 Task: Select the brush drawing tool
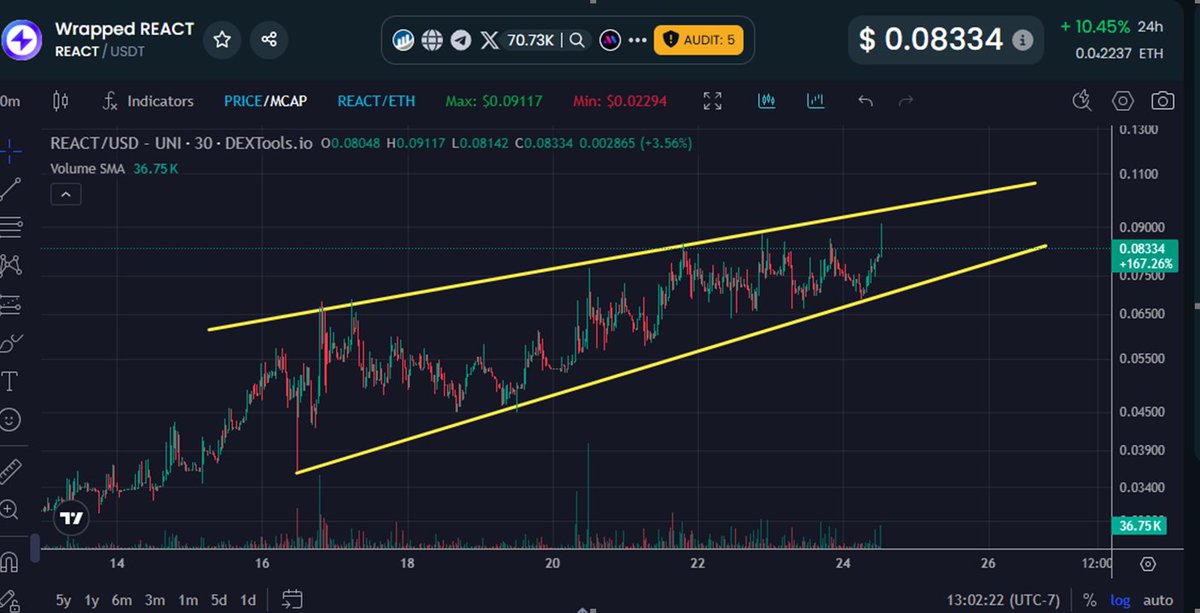[11, 343]
